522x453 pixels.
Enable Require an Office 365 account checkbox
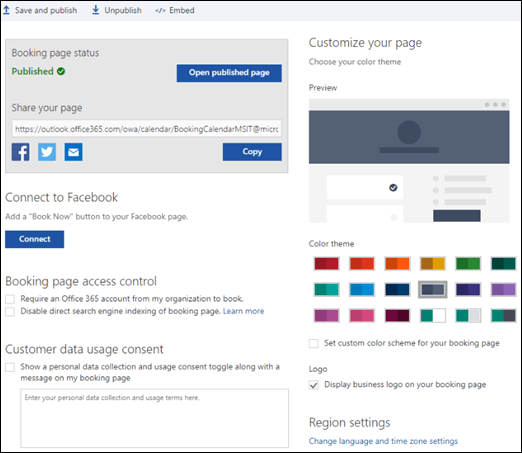(10, 299)
